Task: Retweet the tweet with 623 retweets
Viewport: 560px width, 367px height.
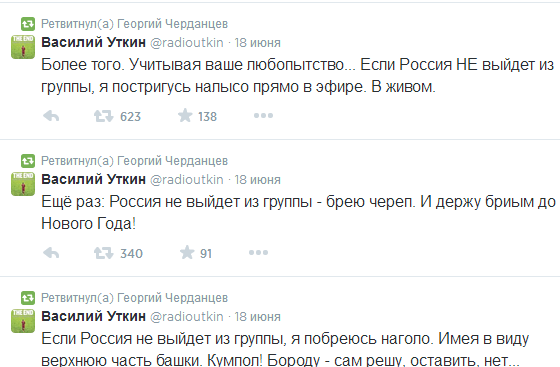Action: point(104,116)
